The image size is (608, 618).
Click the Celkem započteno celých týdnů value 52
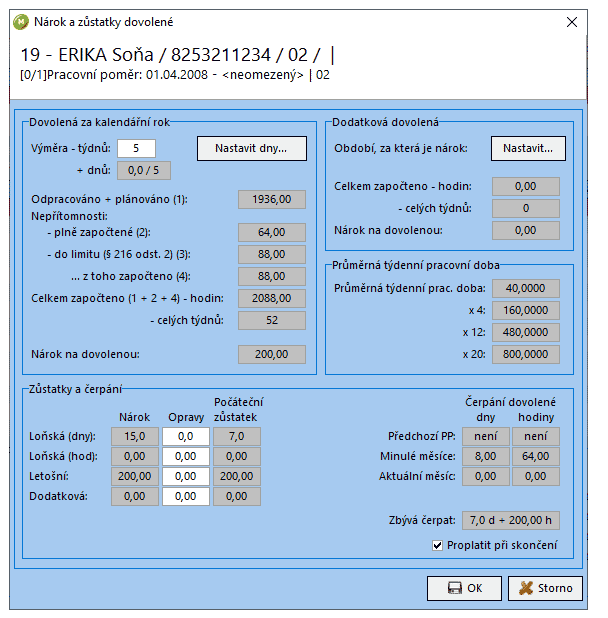[x=272, y=320]
